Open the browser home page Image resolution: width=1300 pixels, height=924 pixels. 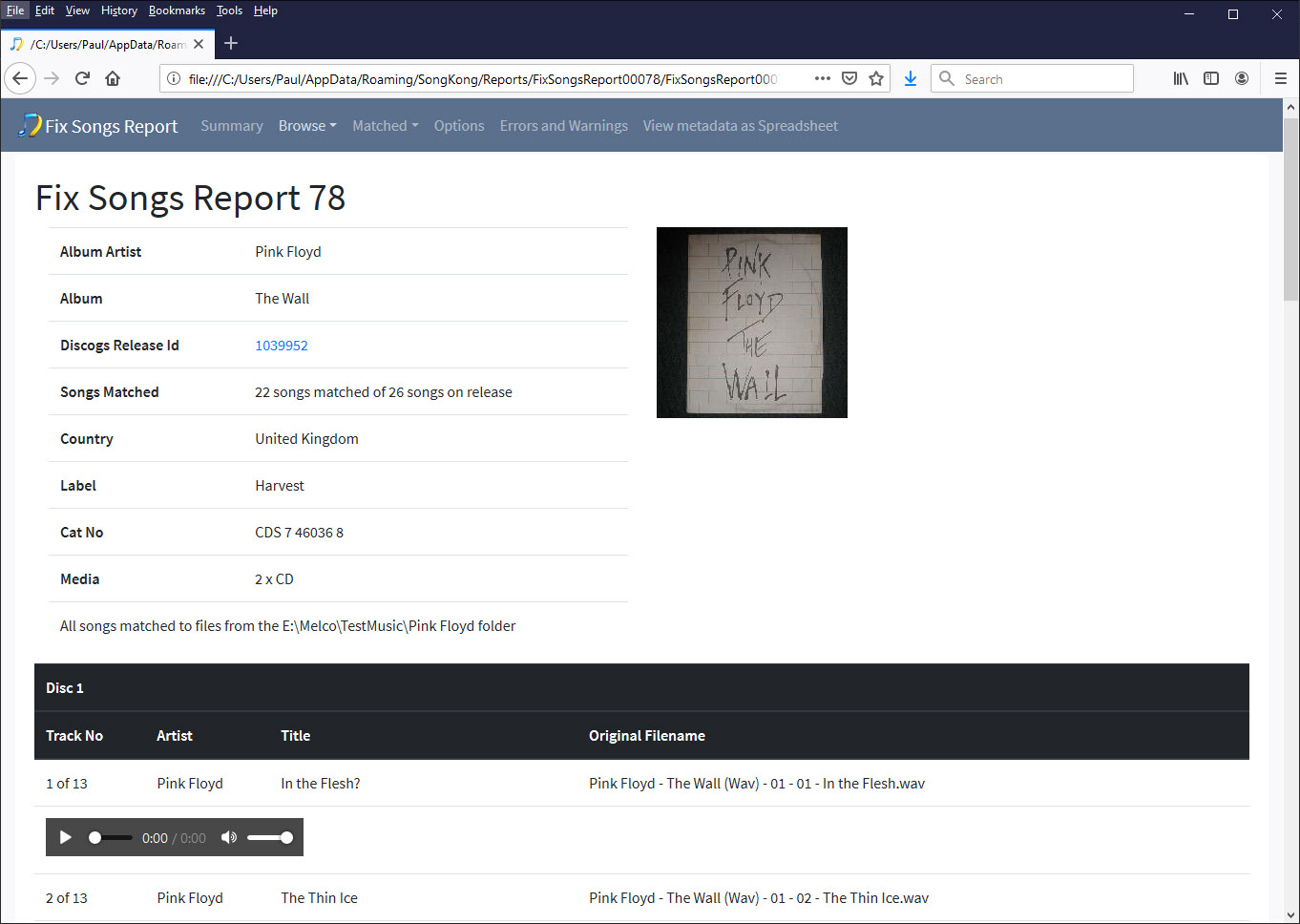pyautogui.click(x=113, y=78)
